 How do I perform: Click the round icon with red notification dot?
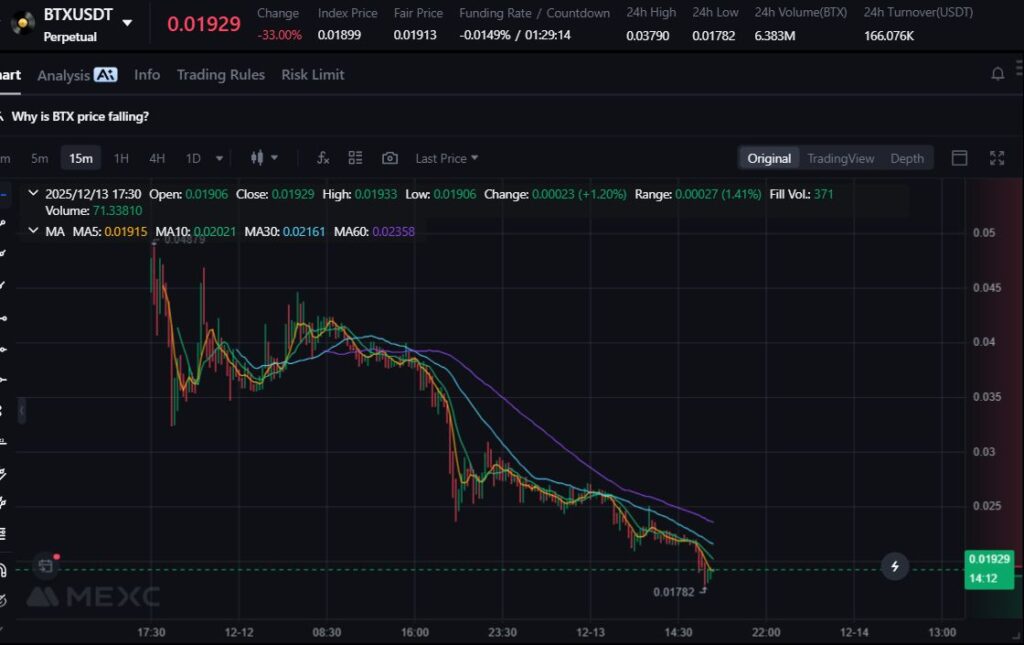46,566
